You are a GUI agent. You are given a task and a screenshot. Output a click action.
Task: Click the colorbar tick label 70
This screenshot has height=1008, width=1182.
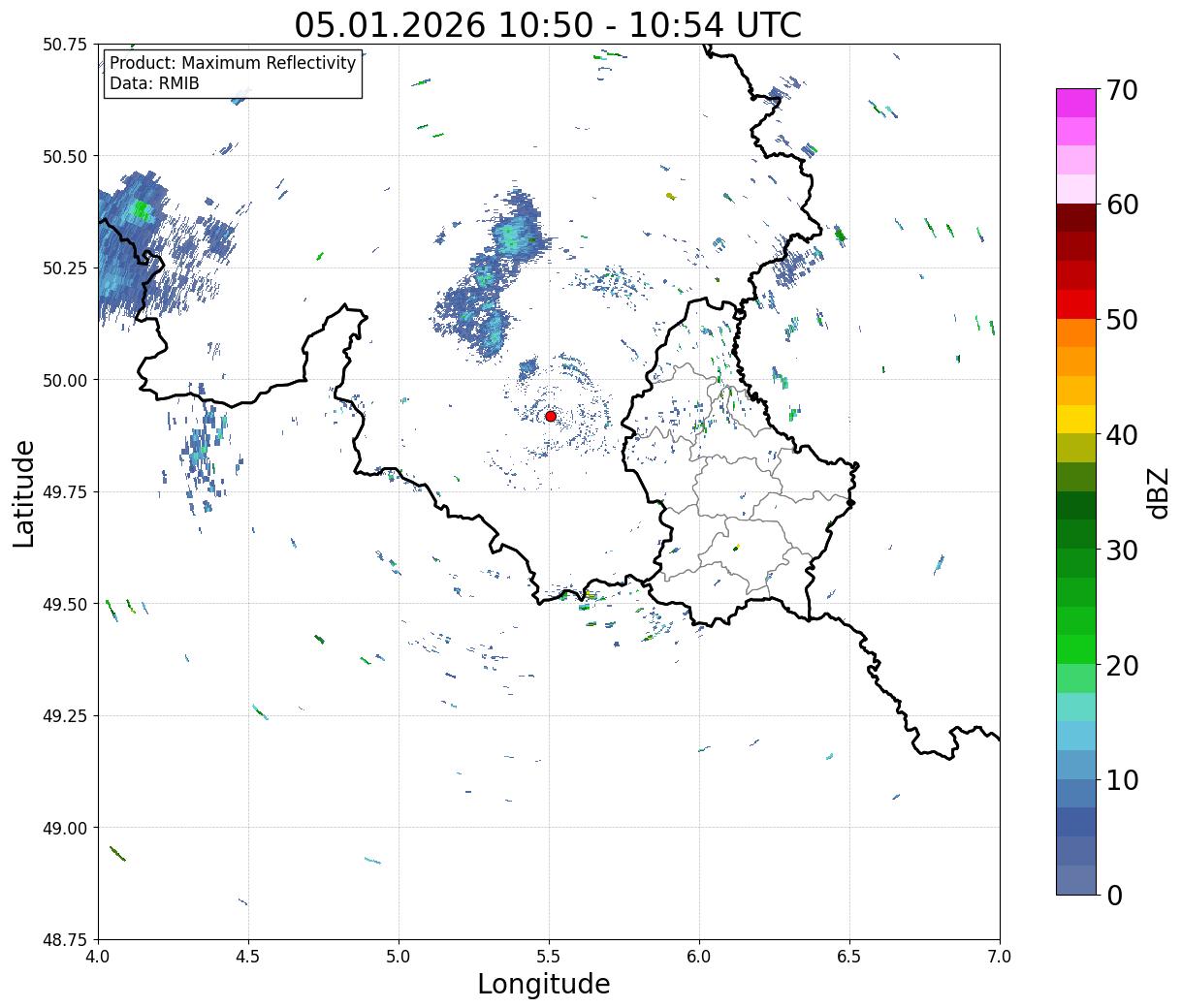click(1122, 90)
